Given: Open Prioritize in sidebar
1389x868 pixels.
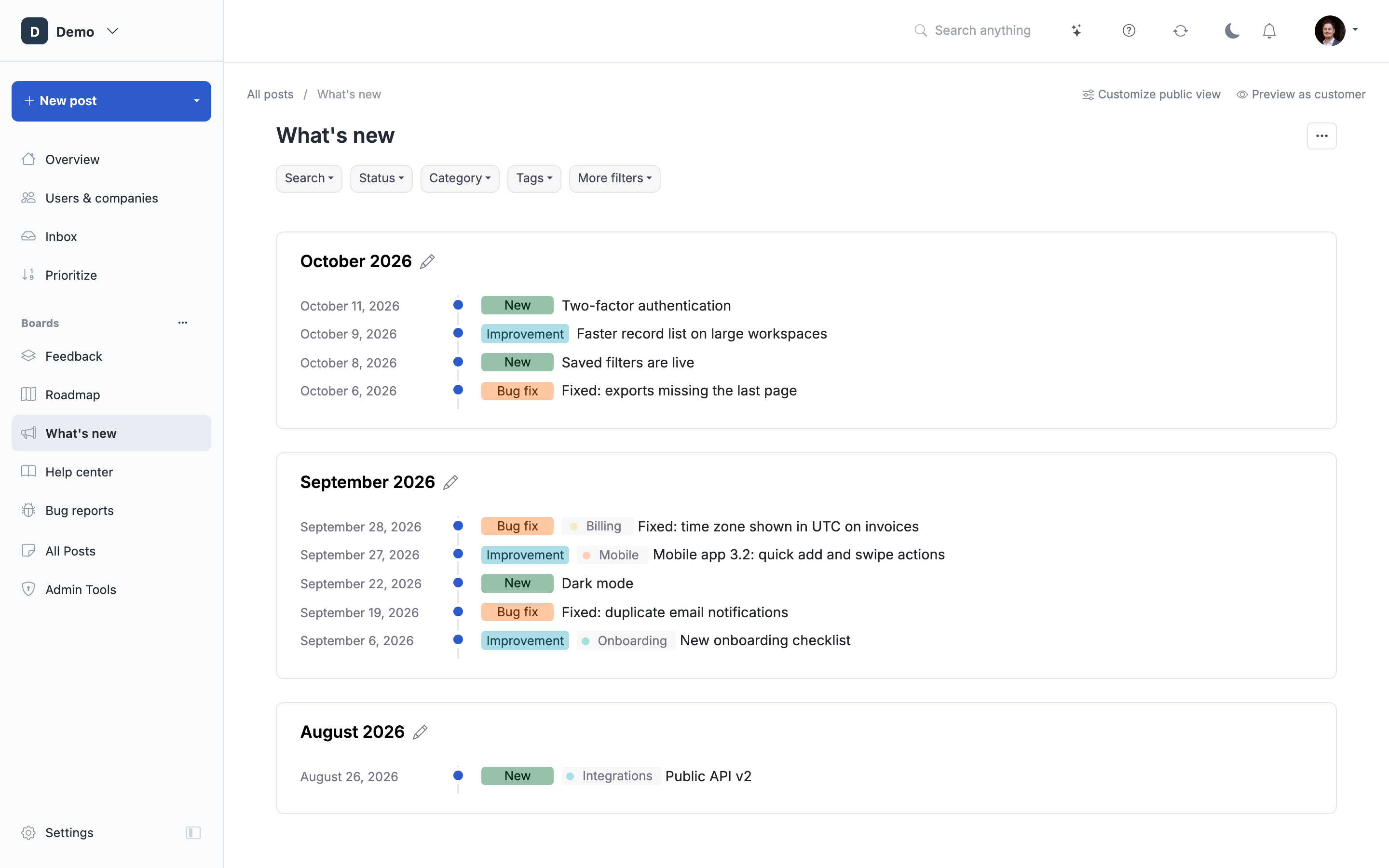Looking at the screenshot, I should (x=111, y=275).
